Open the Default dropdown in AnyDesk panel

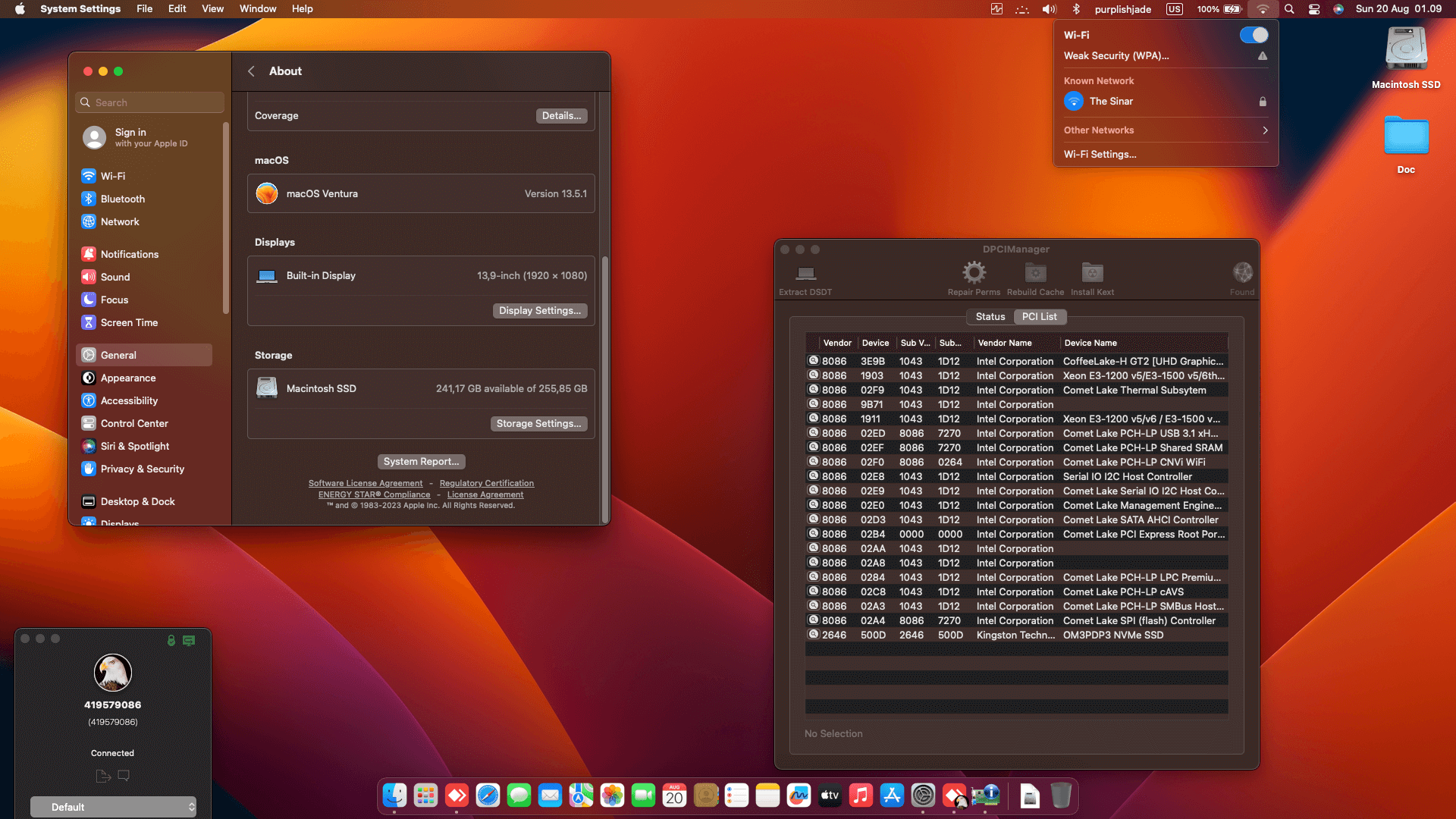click(113, 807)
